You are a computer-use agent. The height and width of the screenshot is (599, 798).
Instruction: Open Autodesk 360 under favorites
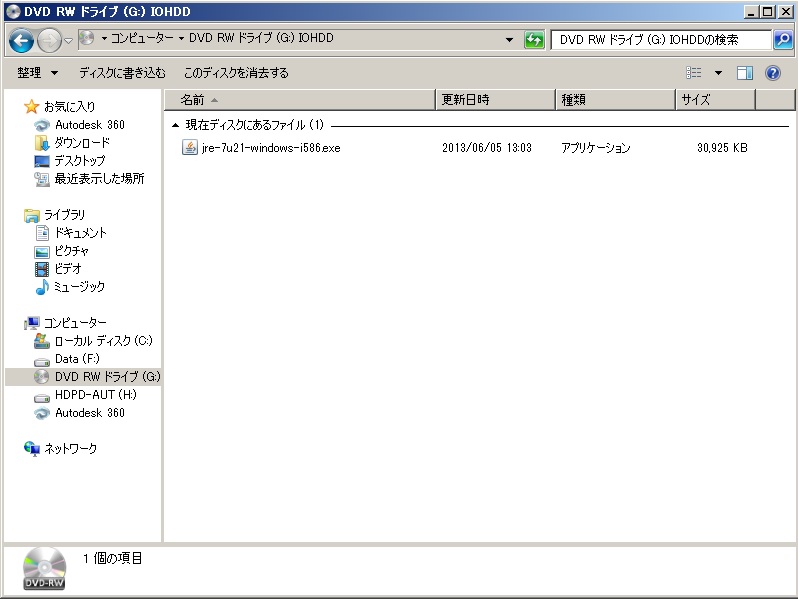coord(90,125)
